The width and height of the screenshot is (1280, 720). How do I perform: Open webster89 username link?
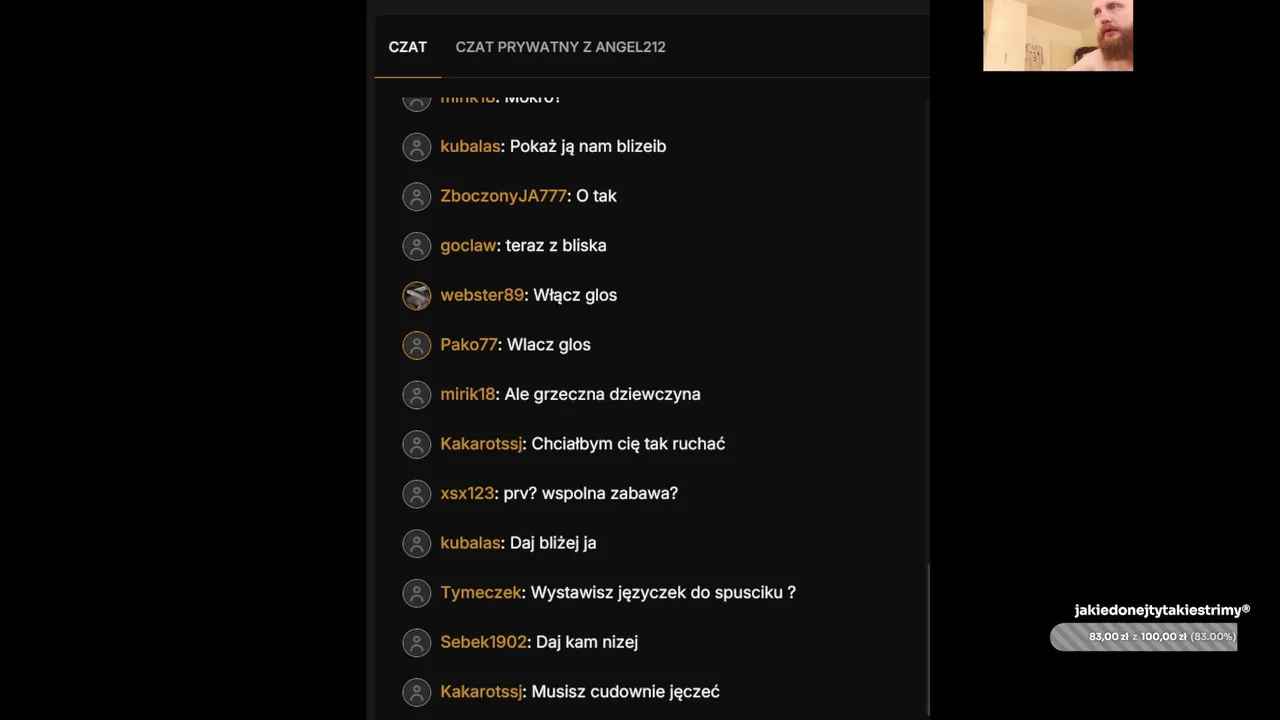pos(482,295)
